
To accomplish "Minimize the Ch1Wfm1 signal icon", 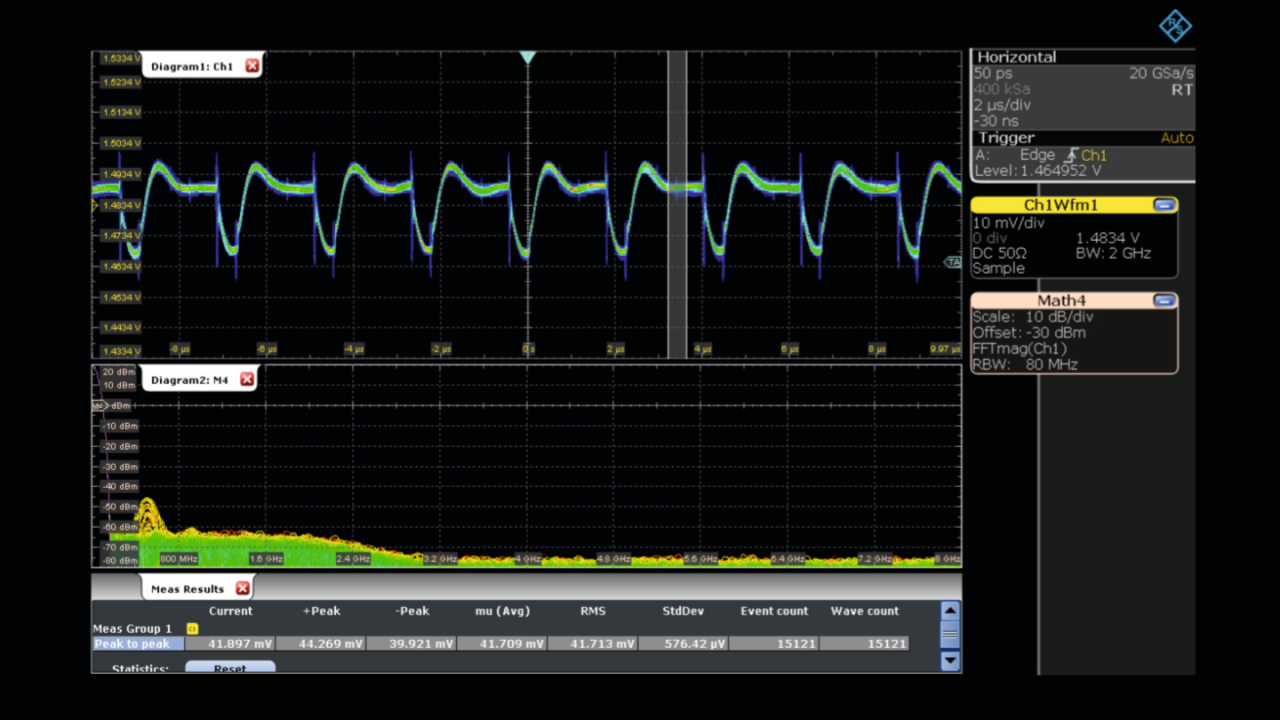I will point(1163,205).
